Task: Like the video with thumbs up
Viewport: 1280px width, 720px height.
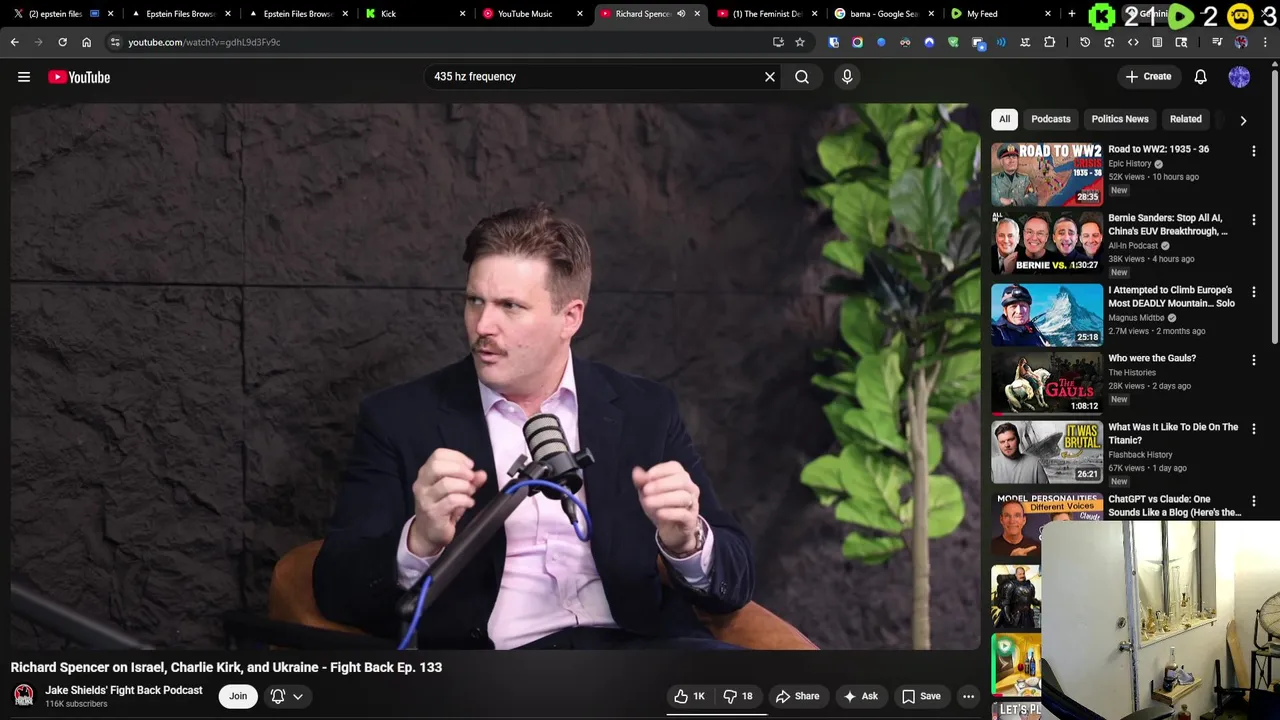Action: pos(689,696)
